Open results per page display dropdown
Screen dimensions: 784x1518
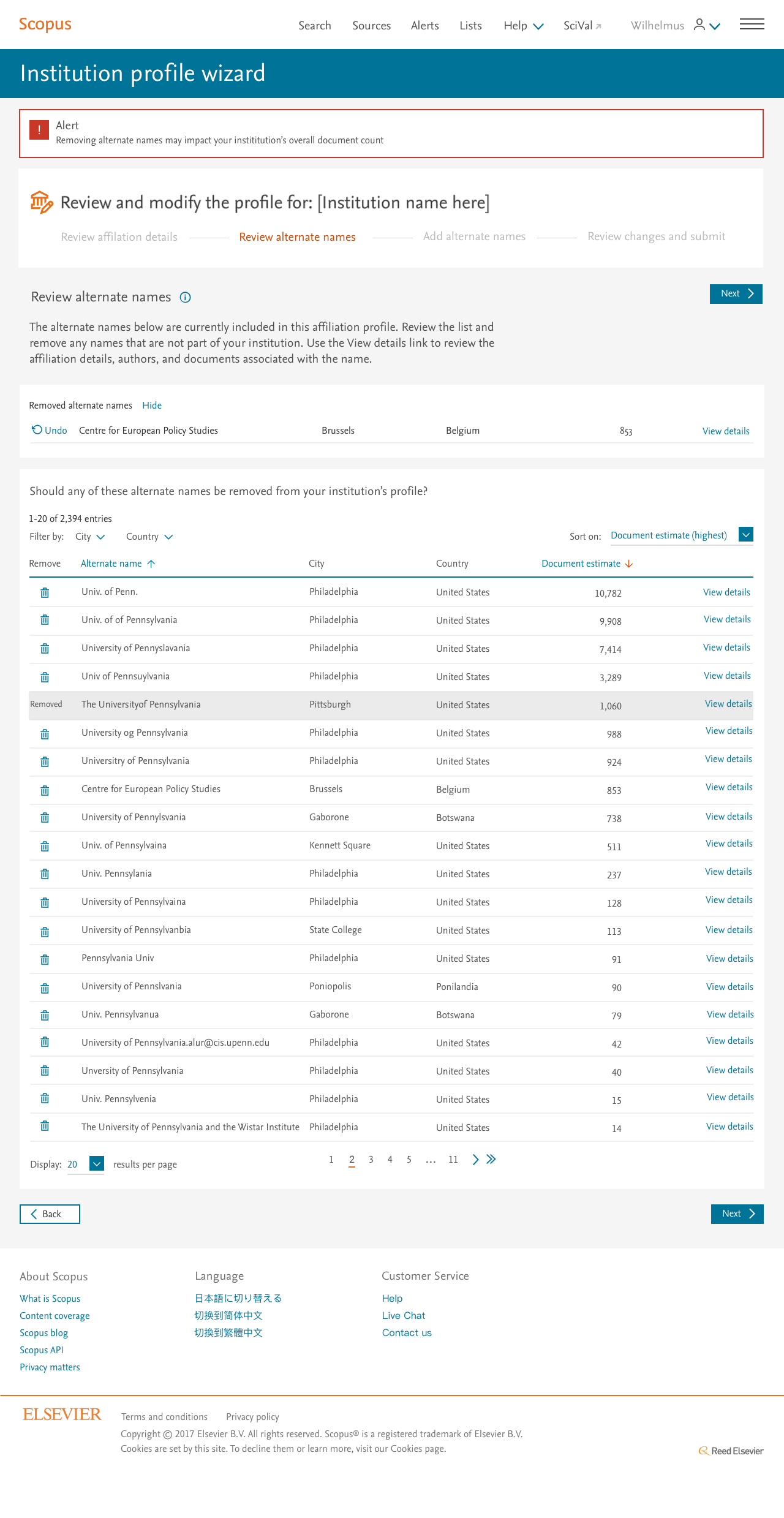click(97, 1163)
